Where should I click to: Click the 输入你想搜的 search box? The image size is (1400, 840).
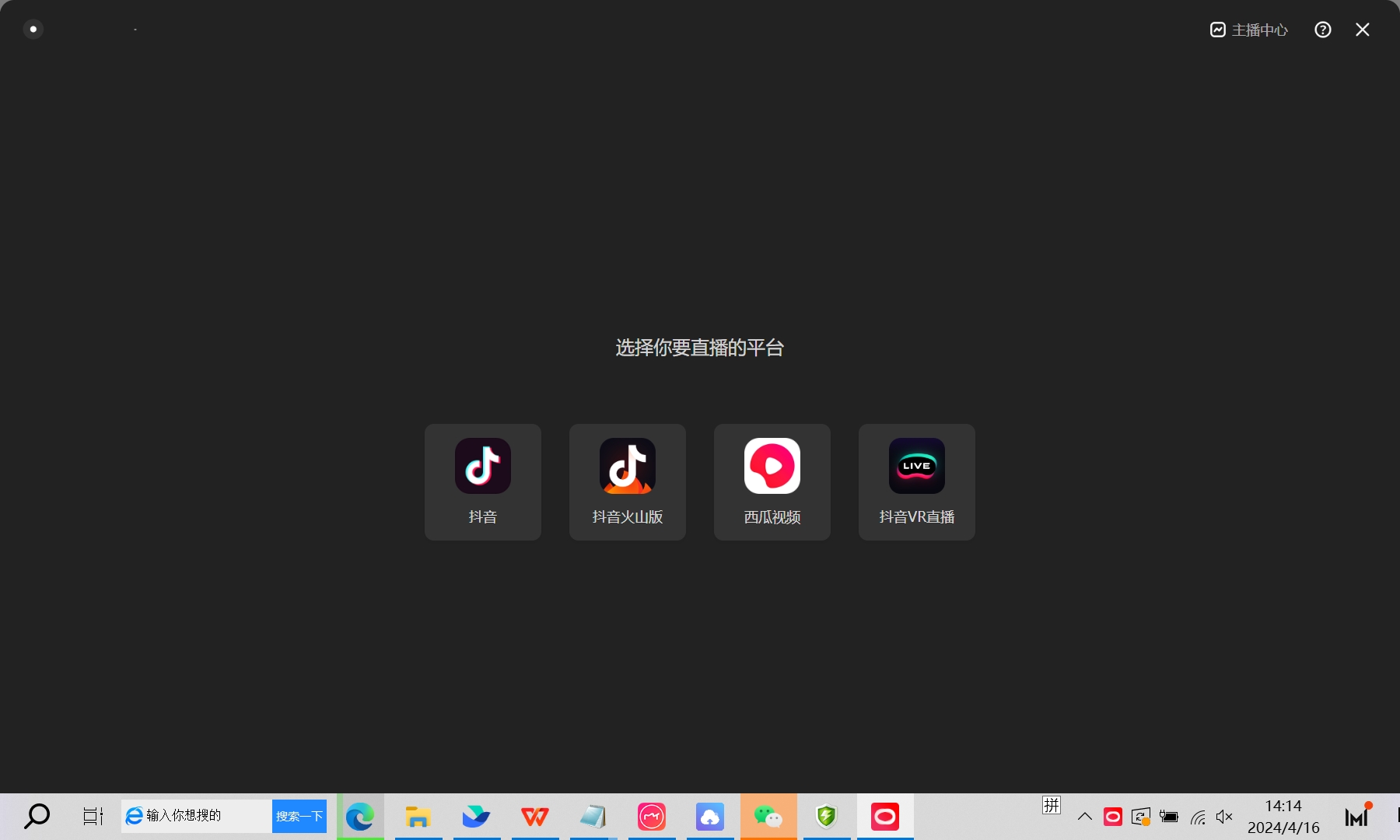(x=197, y=816)
